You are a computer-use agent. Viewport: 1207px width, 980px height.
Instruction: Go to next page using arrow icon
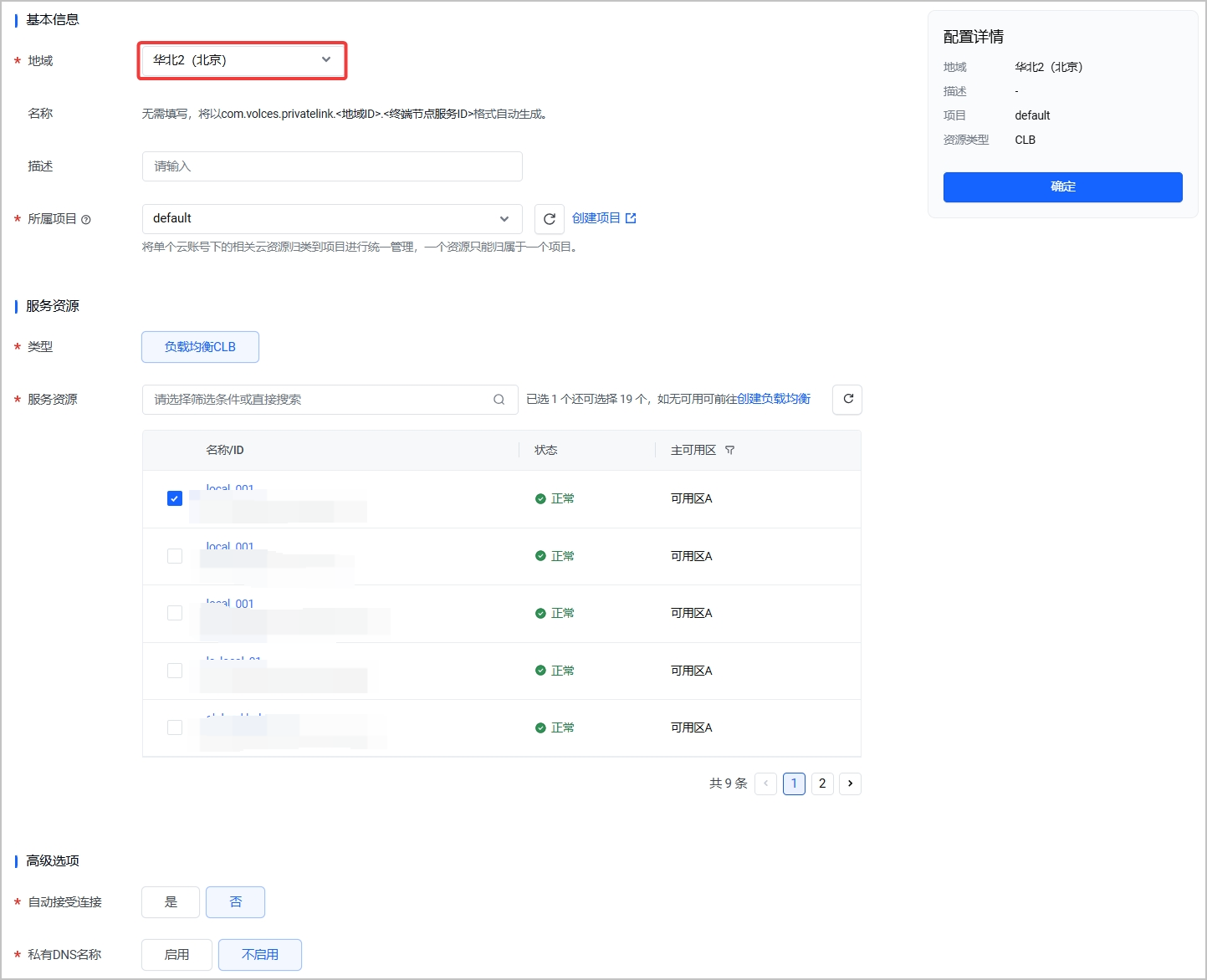(850, 783)
